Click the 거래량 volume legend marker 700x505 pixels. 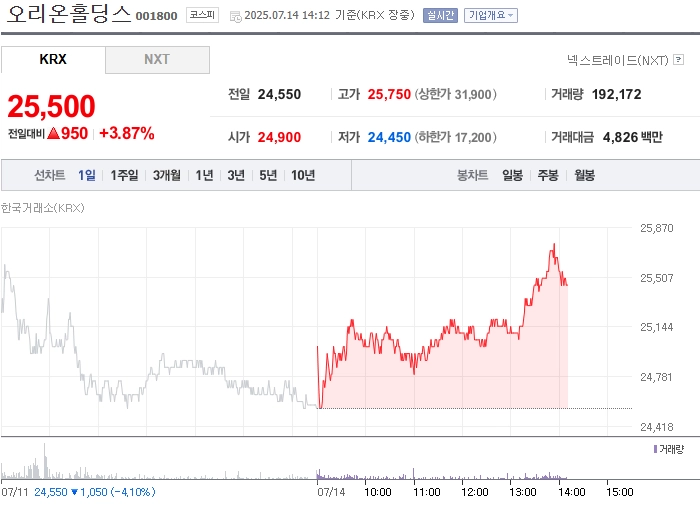655,449
